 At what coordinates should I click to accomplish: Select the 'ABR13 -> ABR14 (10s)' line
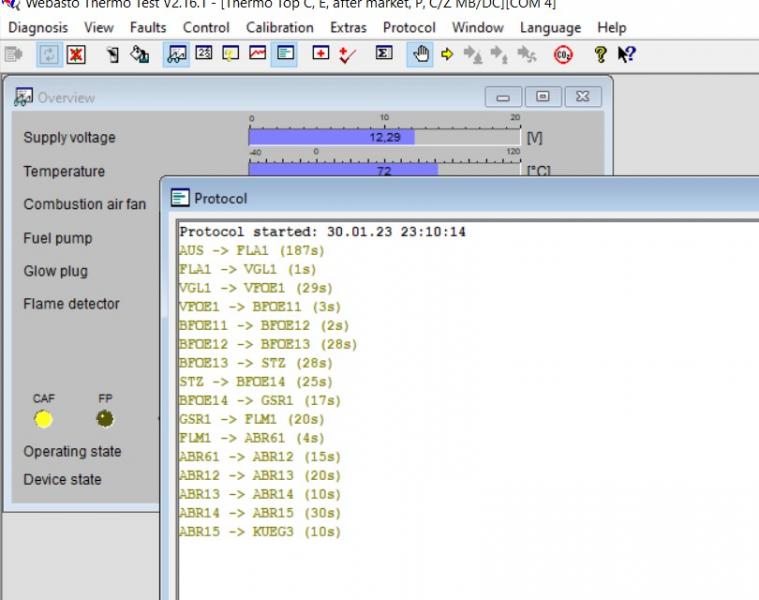260,495
